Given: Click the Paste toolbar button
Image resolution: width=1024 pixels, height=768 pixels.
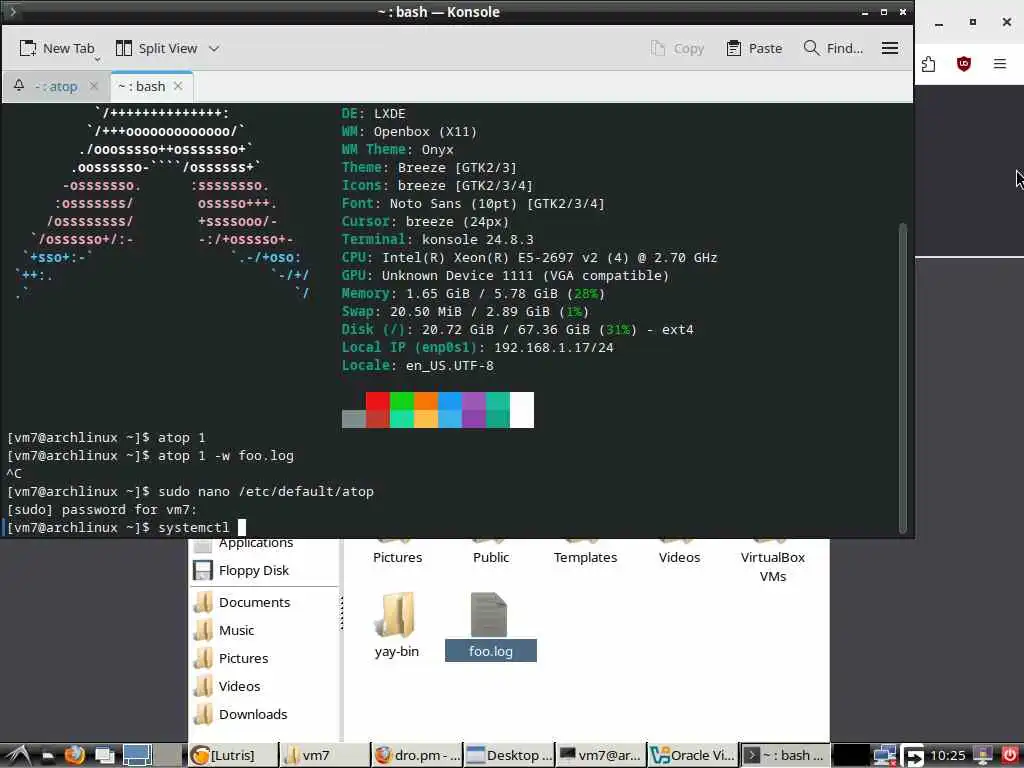Looking at the screenshot, I should coord(754,48).
